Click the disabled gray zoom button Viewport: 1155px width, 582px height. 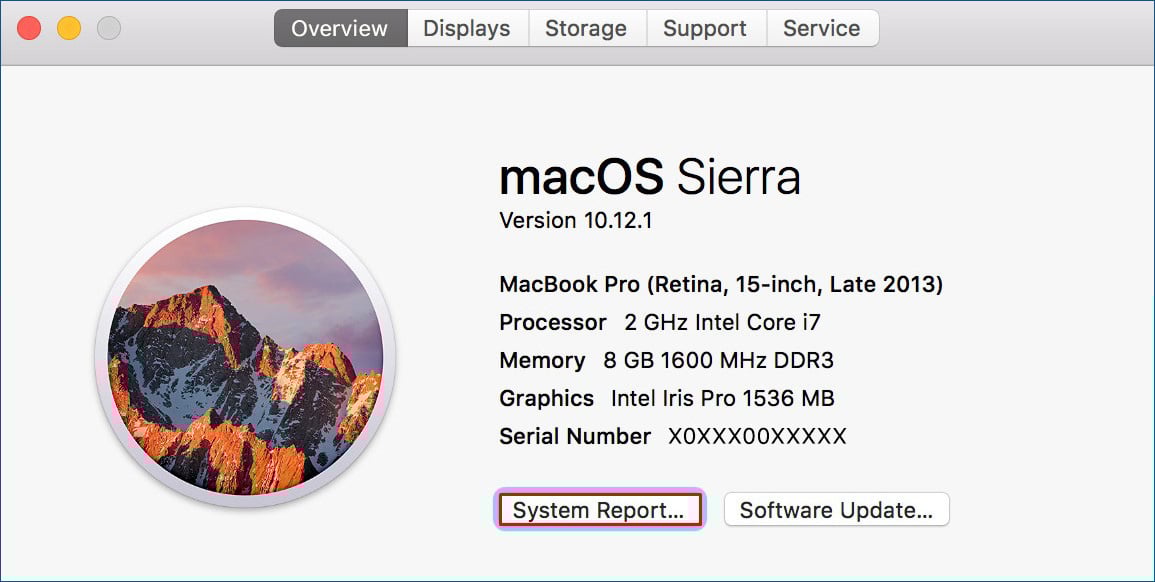coord(109,28)
